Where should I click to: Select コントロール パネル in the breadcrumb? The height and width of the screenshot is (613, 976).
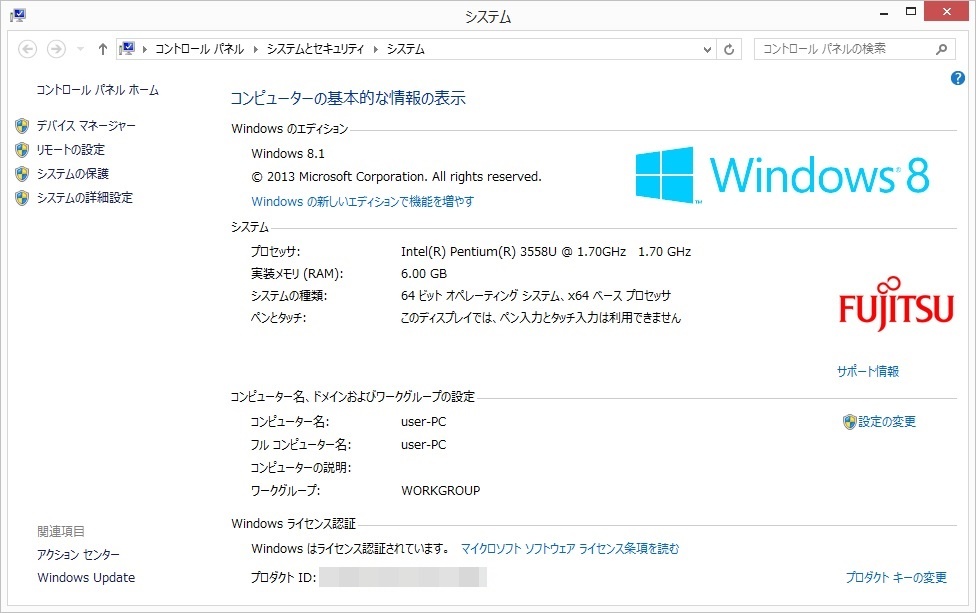[199, 49]
